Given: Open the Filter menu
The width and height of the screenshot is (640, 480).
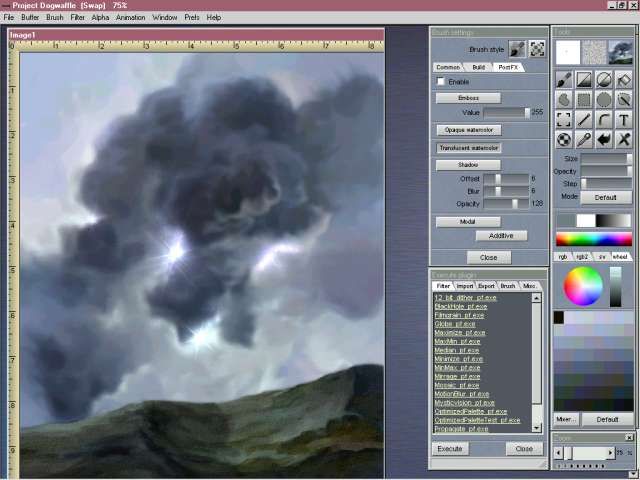Looking at the screenshot, I should pyautogui.click(x=77, y=17).
